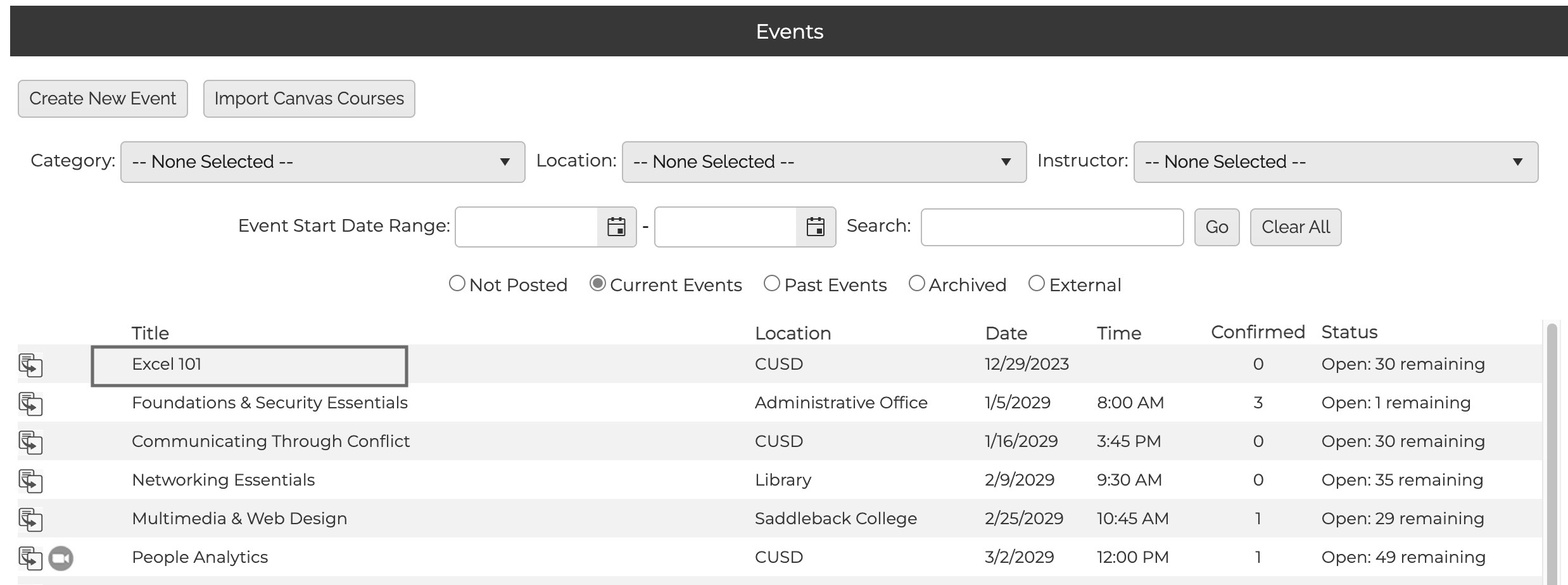Click date 12/29/2023 in Excel 101 row
Viewport: 1568px width, 585px height.
1027,364
